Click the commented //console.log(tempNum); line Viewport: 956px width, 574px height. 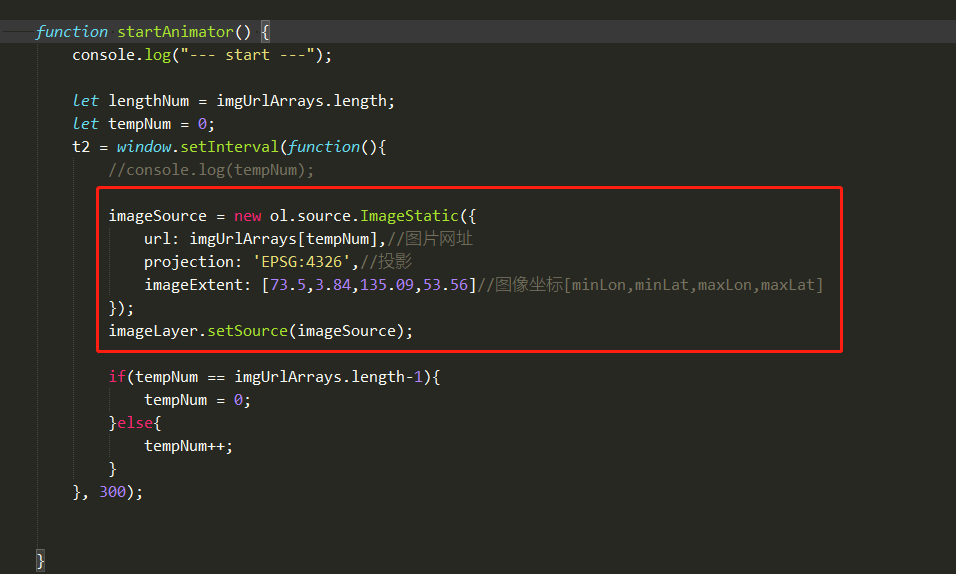click(211, 170)
